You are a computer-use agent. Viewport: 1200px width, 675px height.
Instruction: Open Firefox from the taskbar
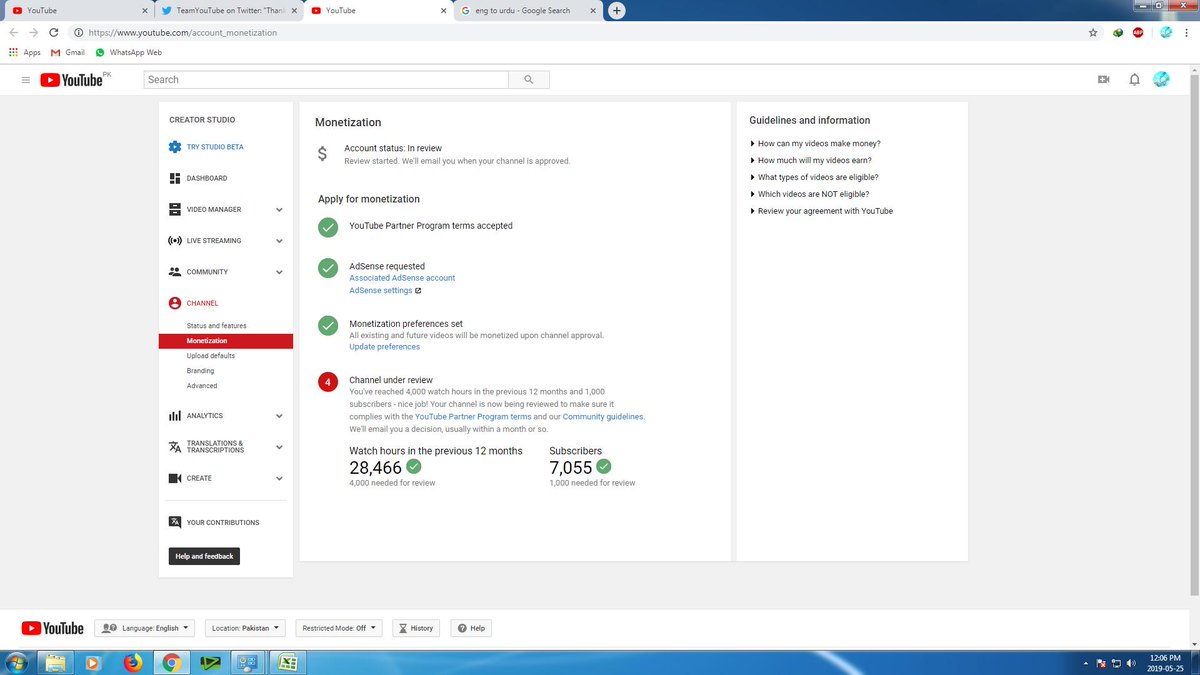click(x=133, y=662)
